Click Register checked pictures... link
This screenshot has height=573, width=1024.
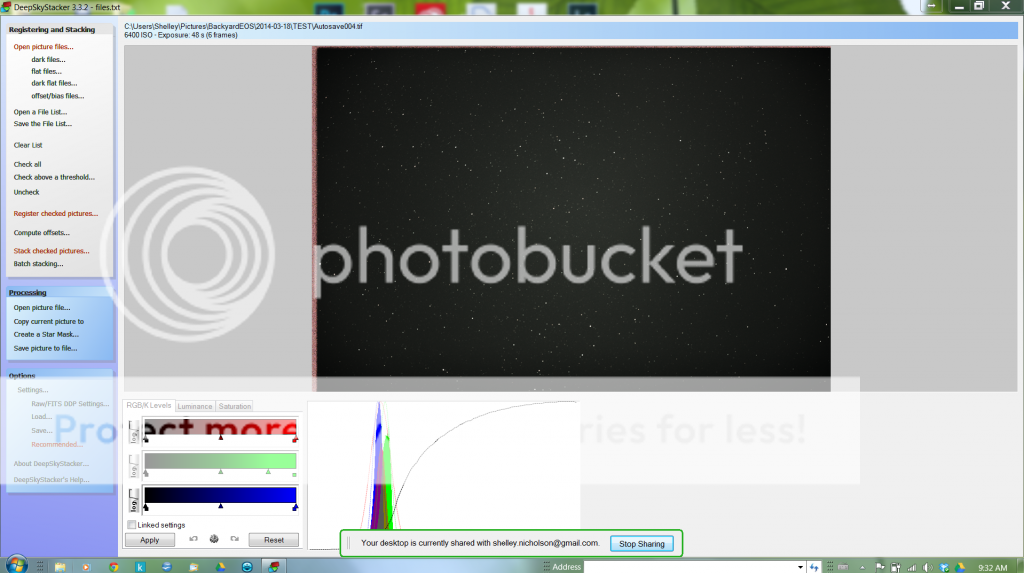(56, 214)
